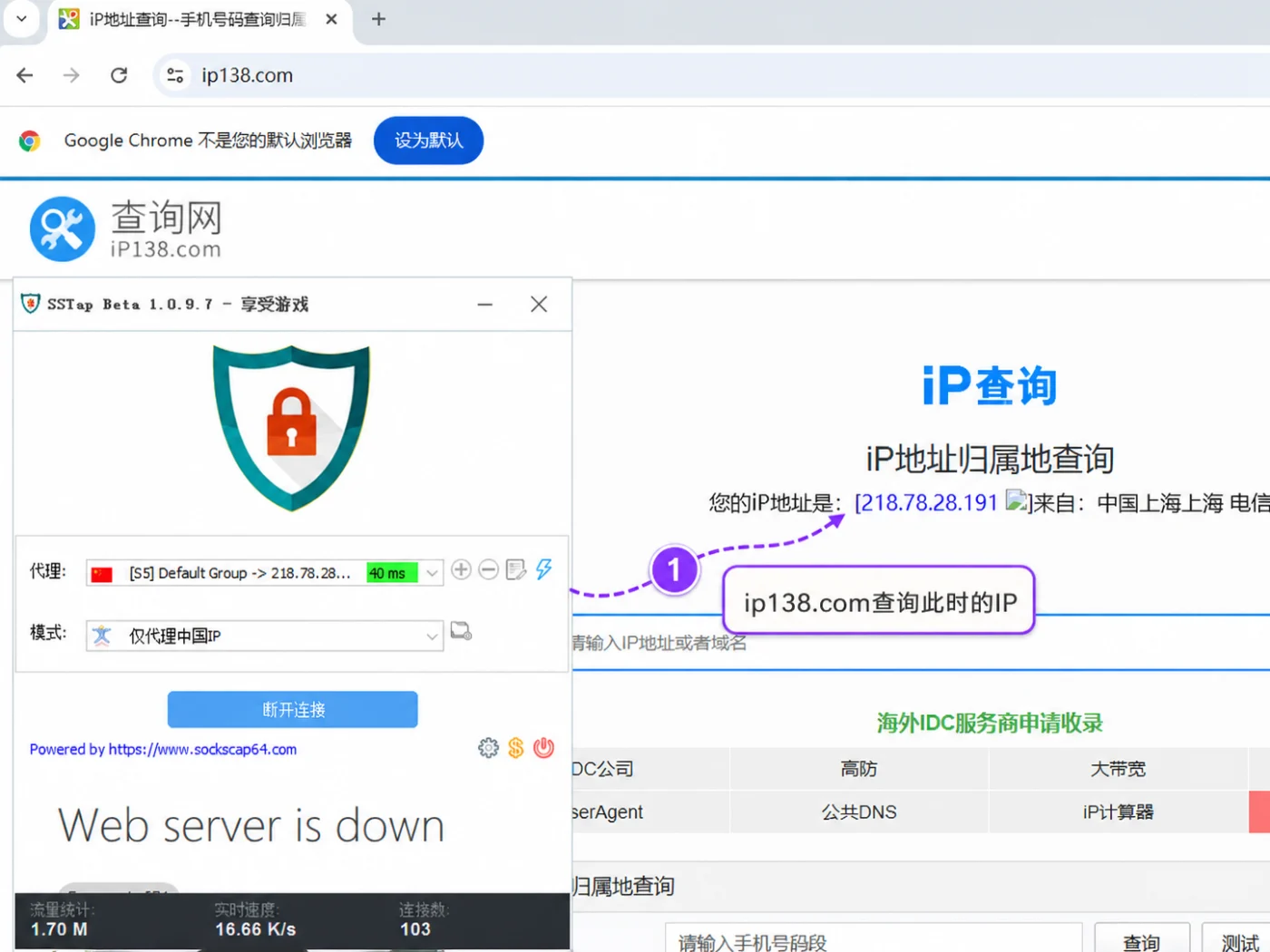Screen dimensions: 1270x952
Task: Click the iP查询 page heading
Action: 990,385
